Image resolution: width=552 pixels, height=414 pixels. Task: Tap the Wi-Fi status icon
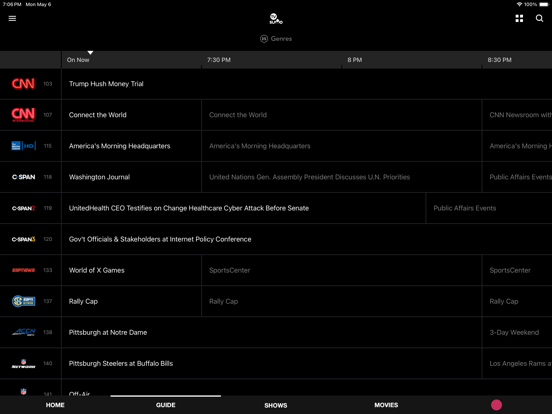pos(519,4)
